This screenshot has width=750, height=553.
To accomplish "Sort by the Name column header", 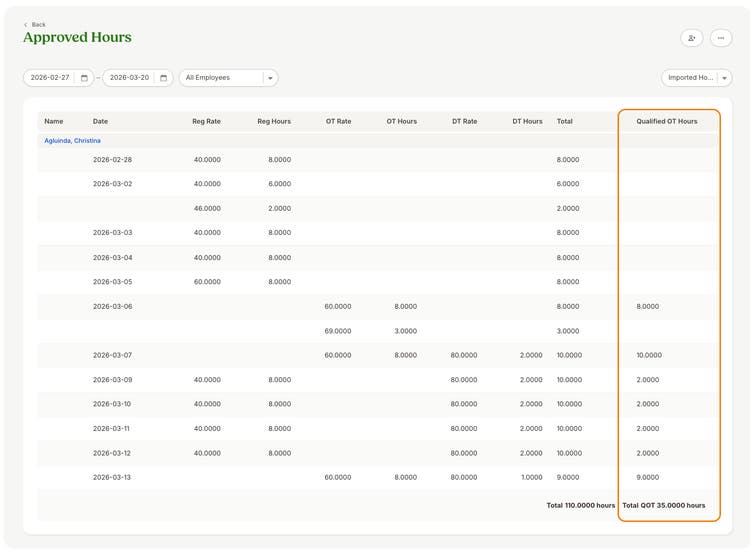I will [x=54, y=122].
